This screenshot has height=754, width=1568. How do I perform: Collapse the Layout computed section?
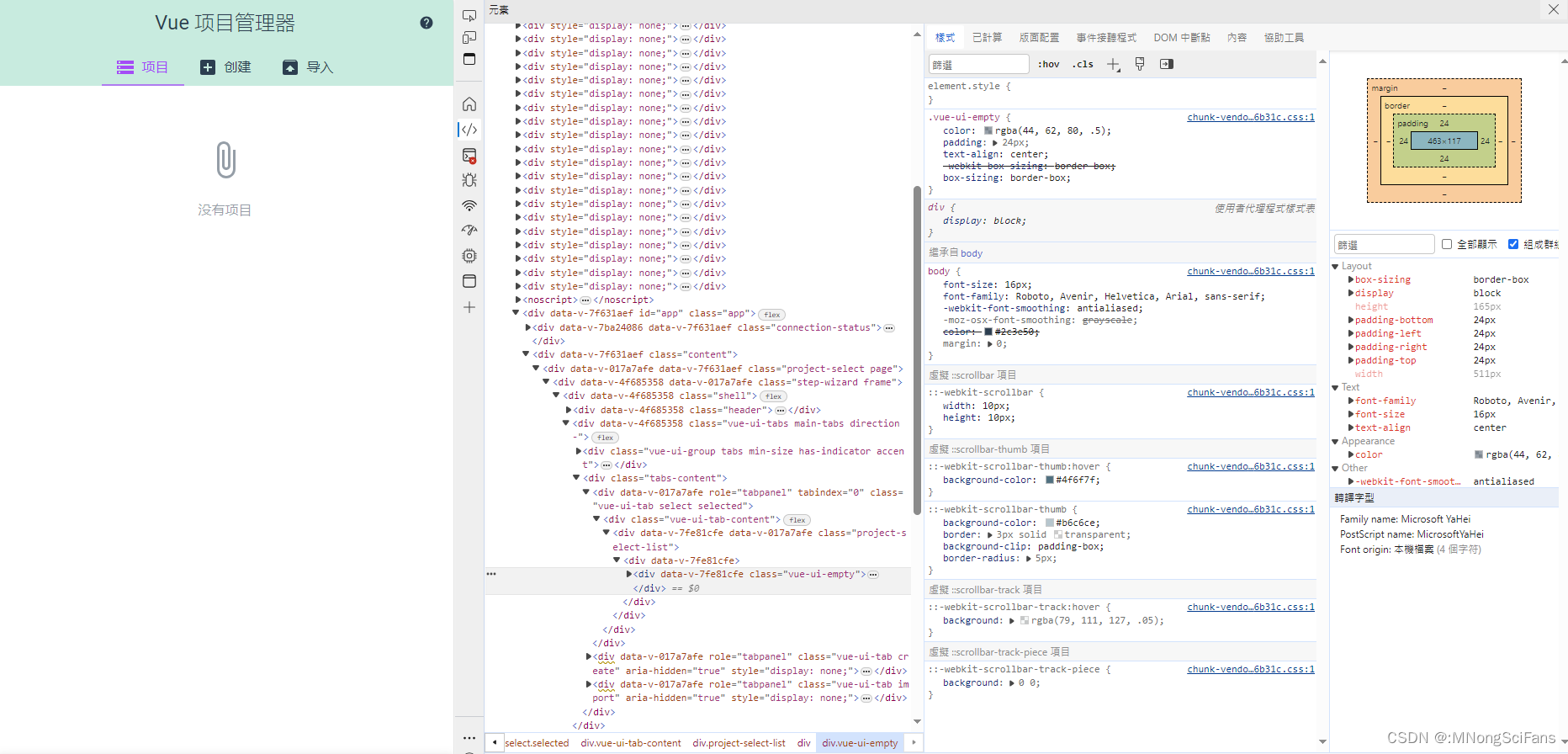point(1336,266)
